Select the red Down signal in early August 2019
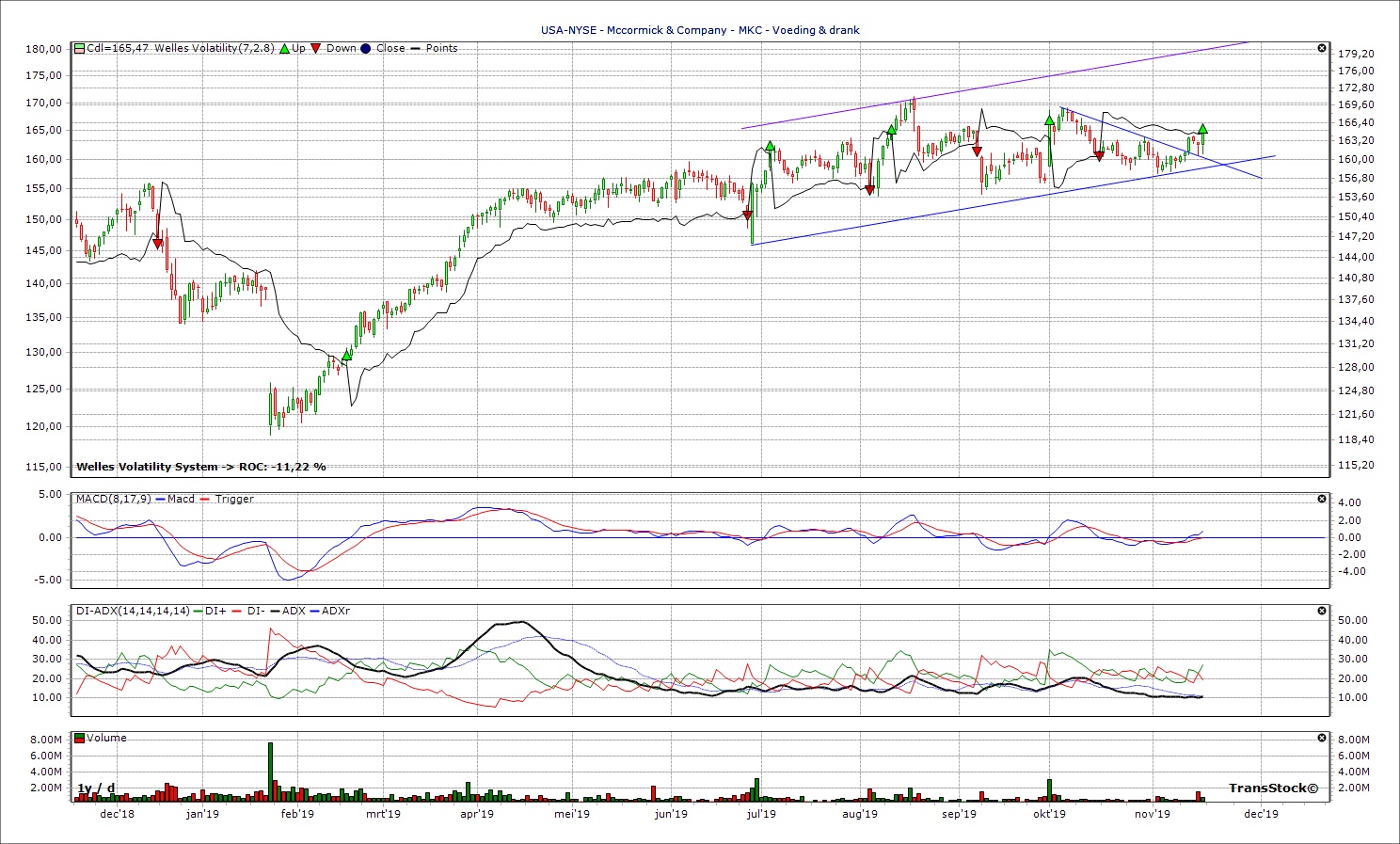Image resolution: width=1400 pixels, height=844 pixels. (x=870, y=191)
